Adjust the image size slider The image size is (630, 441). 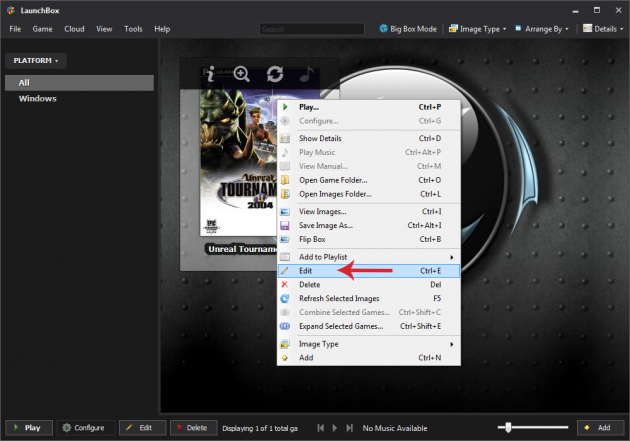click(x=509, y=427)
